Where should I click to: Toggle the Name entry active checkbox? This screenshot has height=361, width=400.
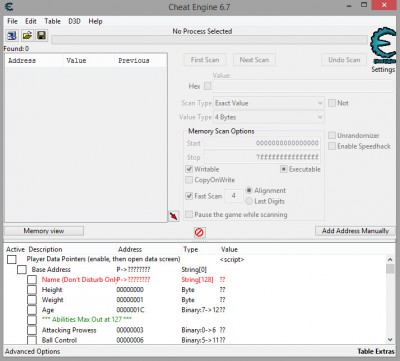[x=32, y=279]
